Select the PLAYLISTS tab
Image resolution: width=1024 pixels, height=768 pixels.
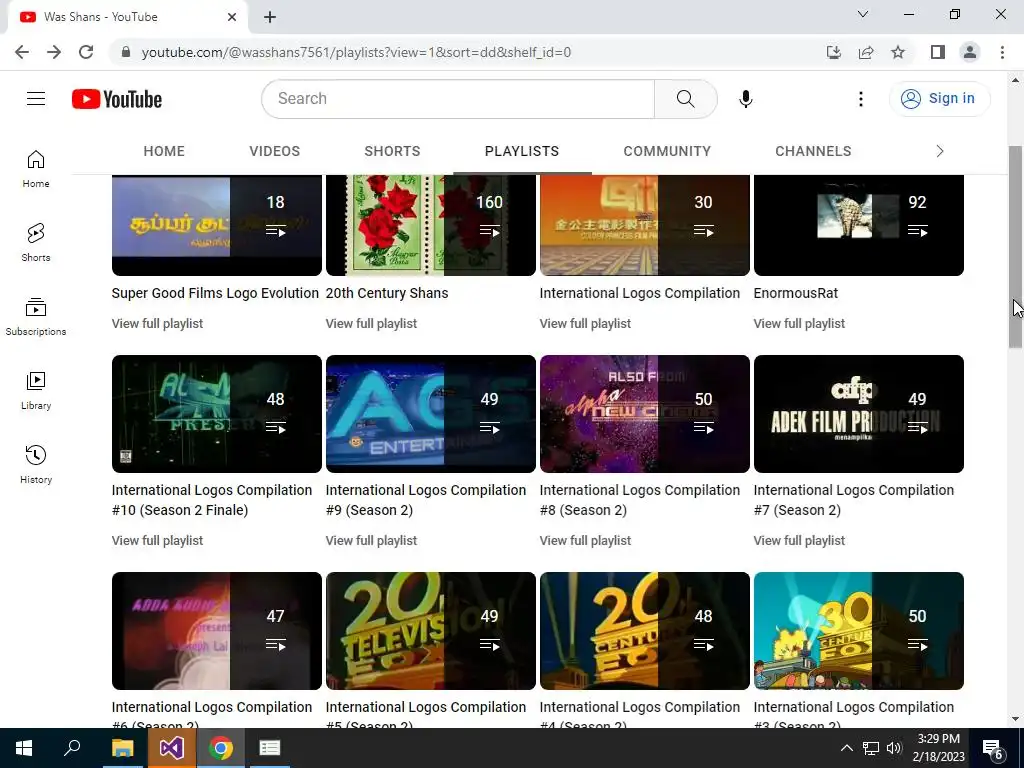522,152
